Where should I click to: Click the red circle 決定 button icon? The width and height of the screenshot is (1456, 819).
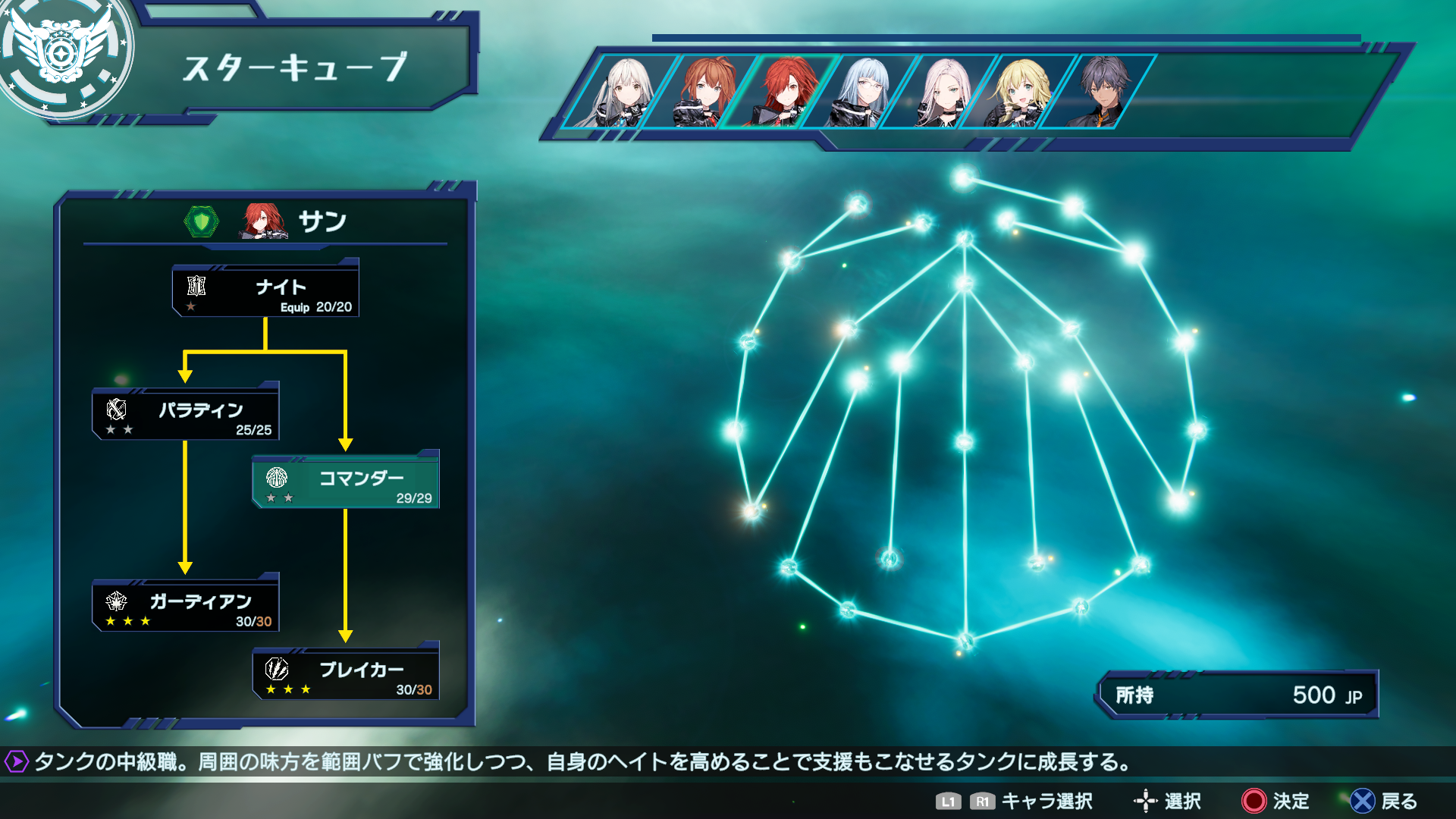[x=1254, y=801]
